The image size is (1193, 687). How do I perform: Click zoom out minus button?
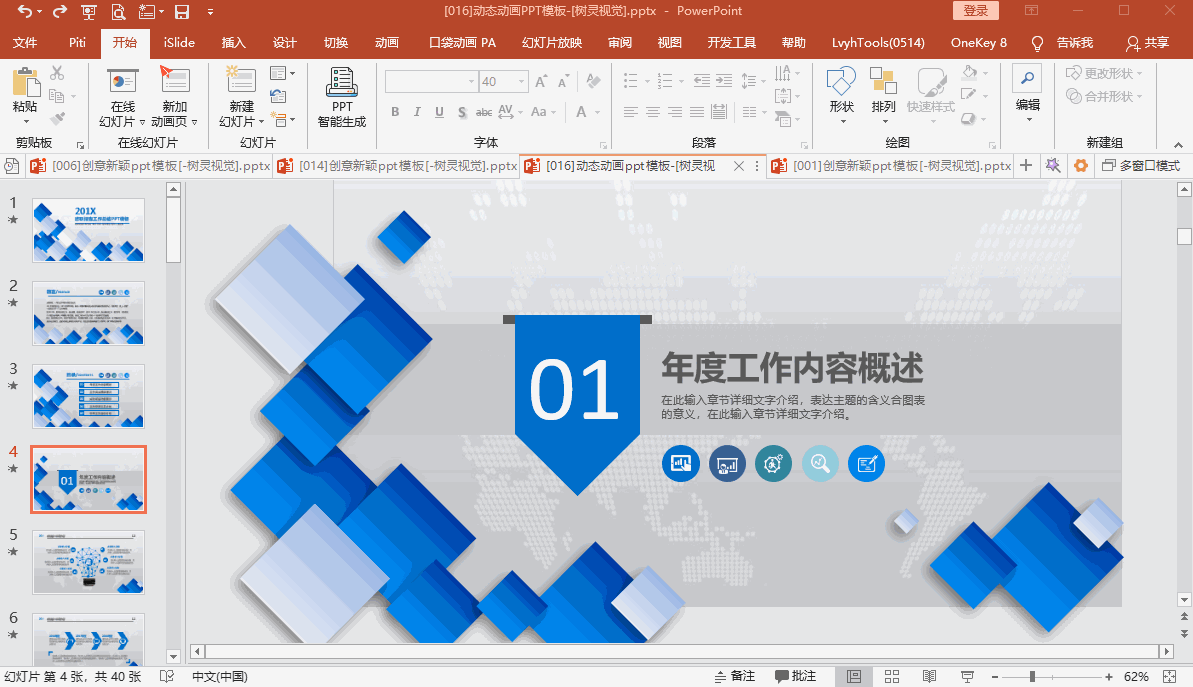pyautogui.click(x=994, y=676)
